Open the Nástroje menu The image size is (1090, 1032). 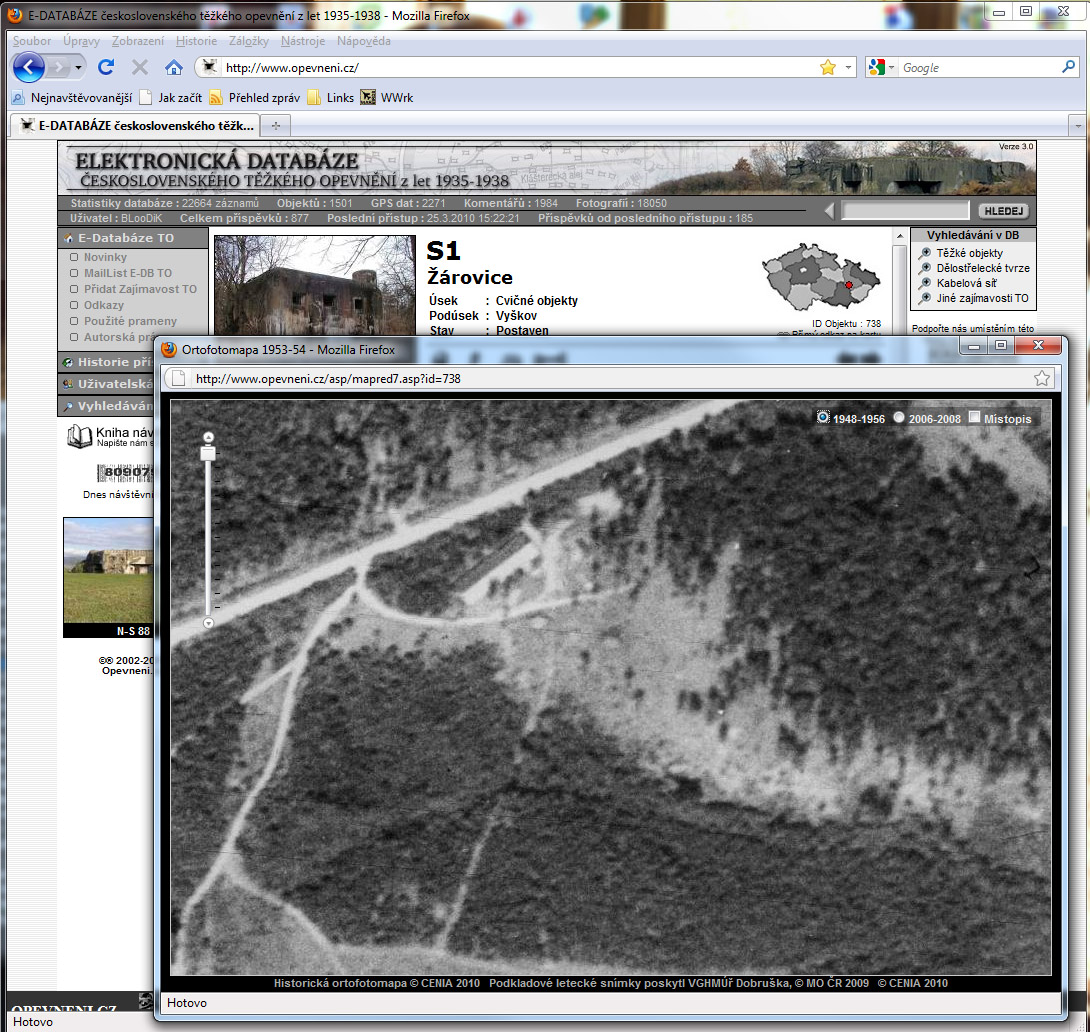(301, 41)
